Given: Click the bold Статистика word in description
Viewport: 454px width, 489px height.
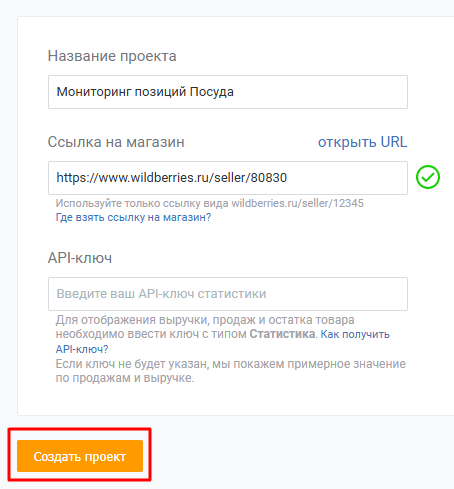Looking at the screenshot, I should [282, 334].
